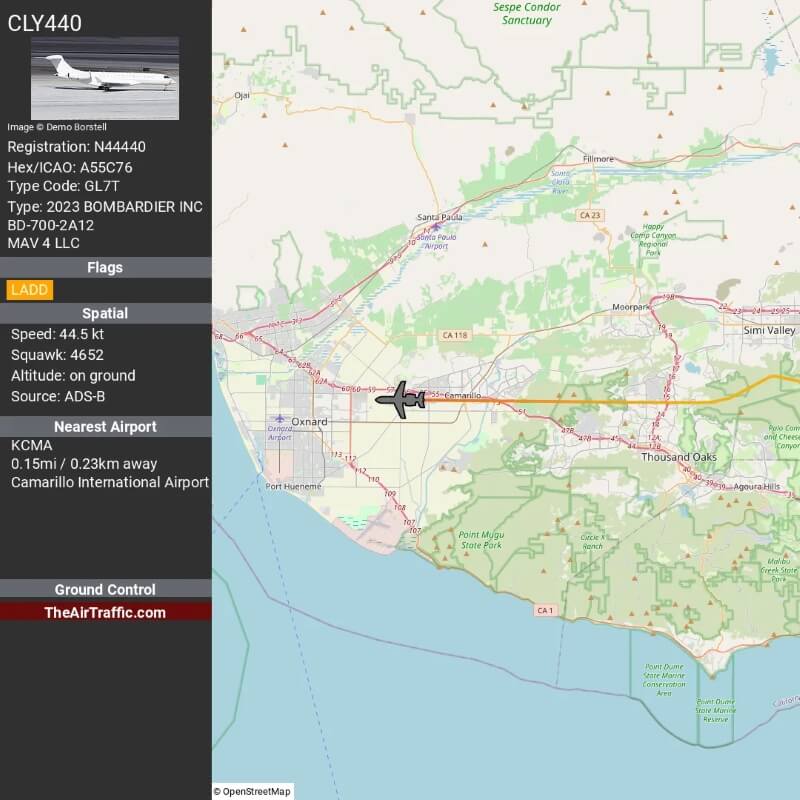Image resolution: width=800 pixels, height=800 pixels.
Task: Click the Nearest Airport section header
Action: (105, 426)
